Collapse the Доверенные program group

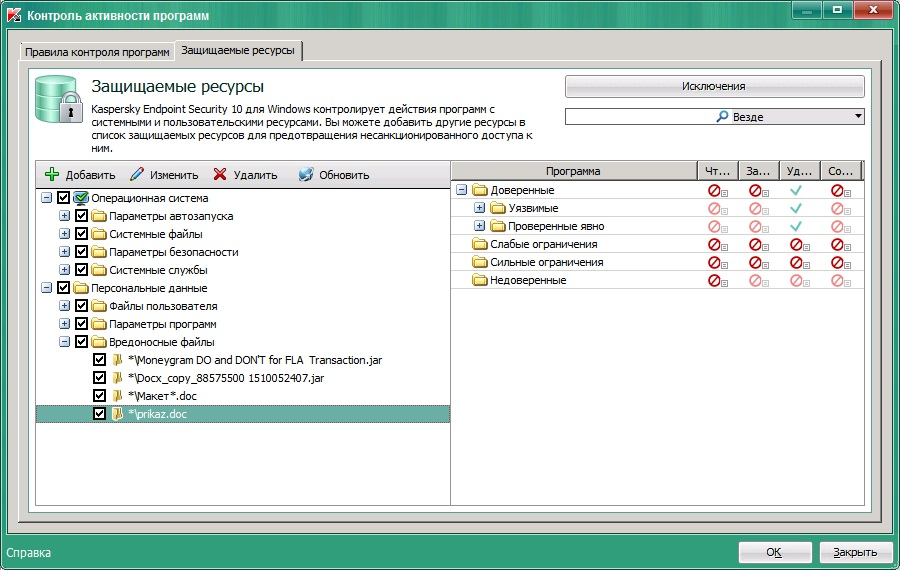pos(461,190)
